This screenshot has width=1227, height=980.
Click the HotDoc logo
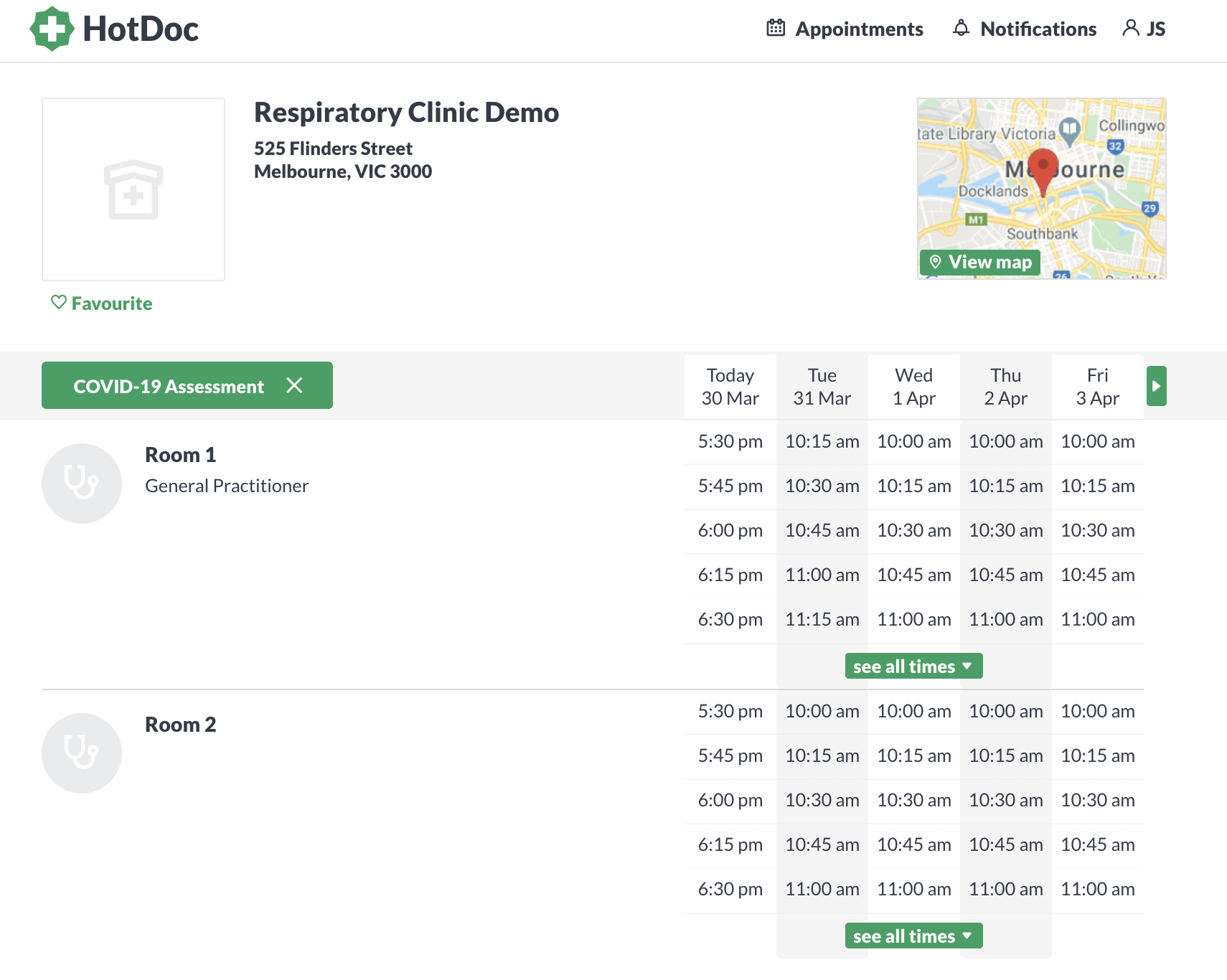tap(114, 28)
